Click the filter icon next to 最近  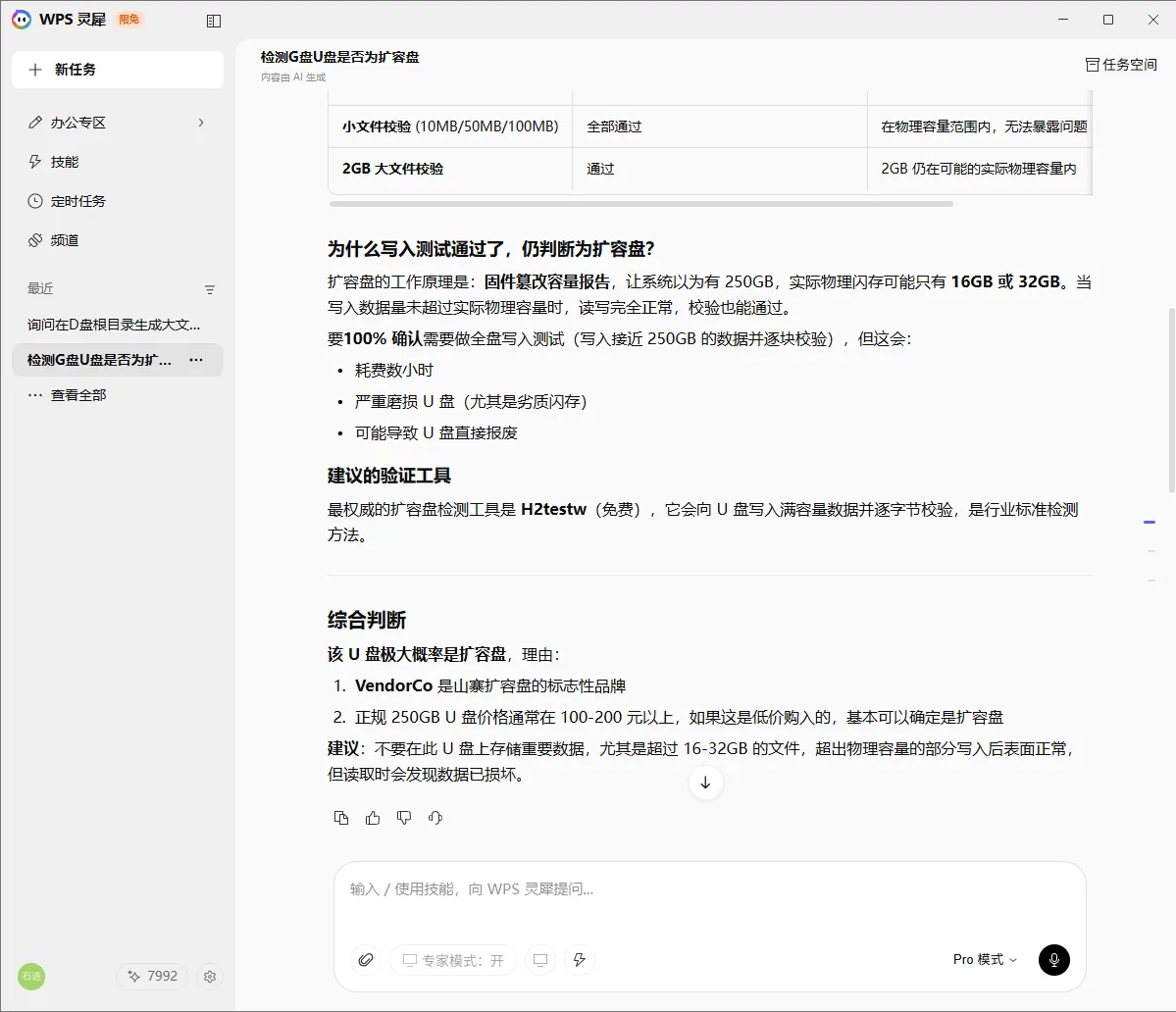pyautogui.click(x=210, y=289)
